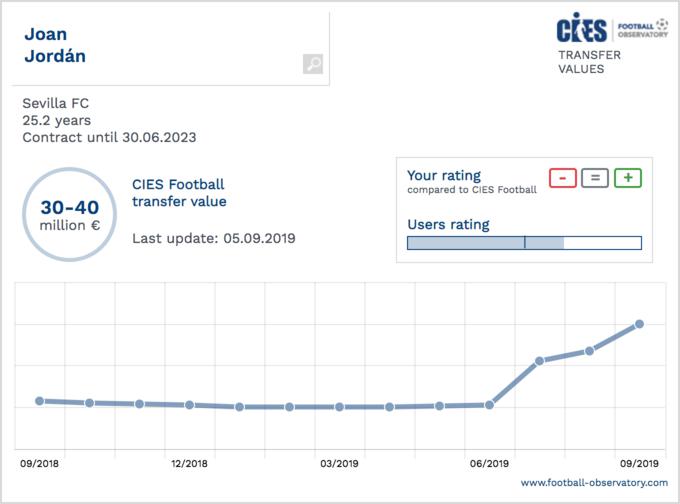Click the Last update date text

tap(214, 239)
